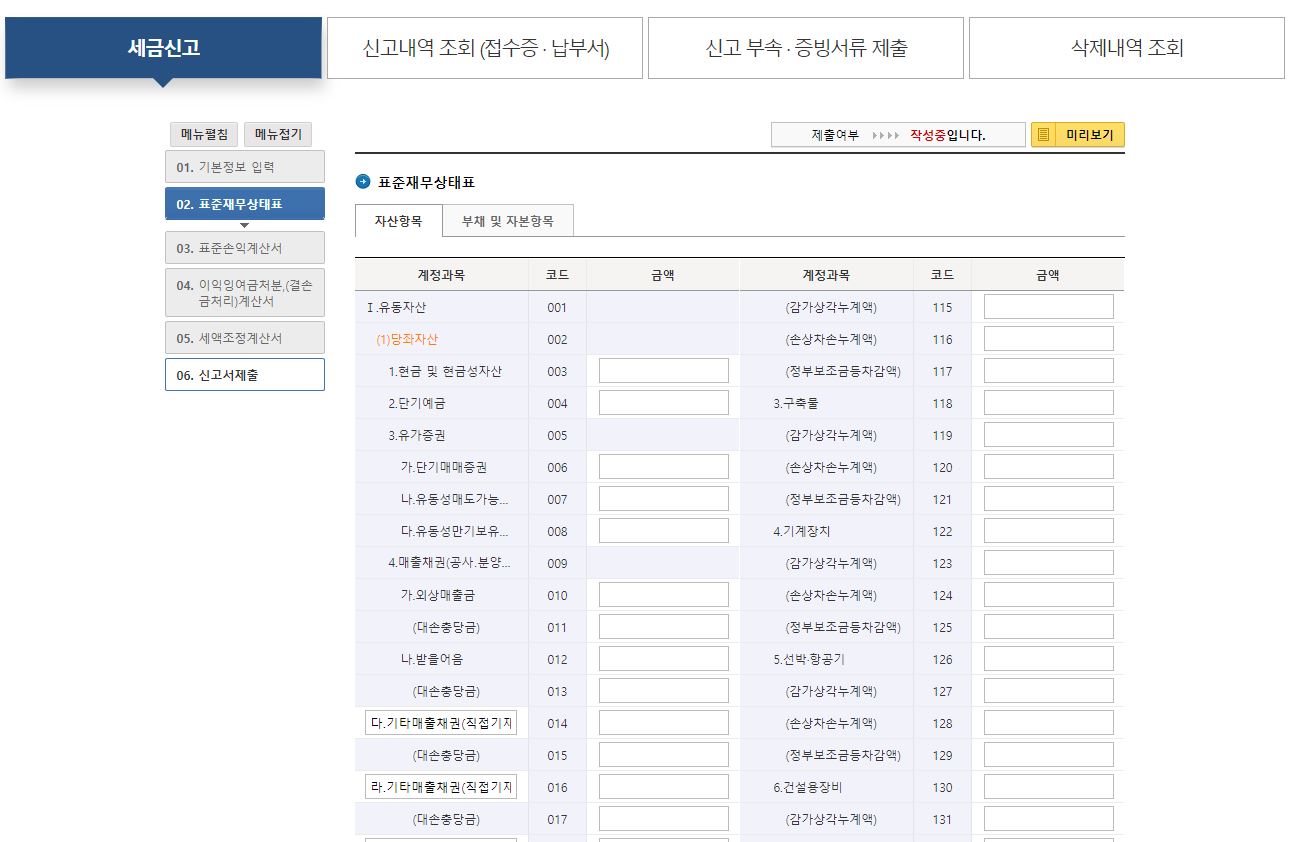Image resolution: width=1315 pixels, height=842 pixels.
Task: Click the 메뉴펼침 button
Action: (x=204, y=135)
